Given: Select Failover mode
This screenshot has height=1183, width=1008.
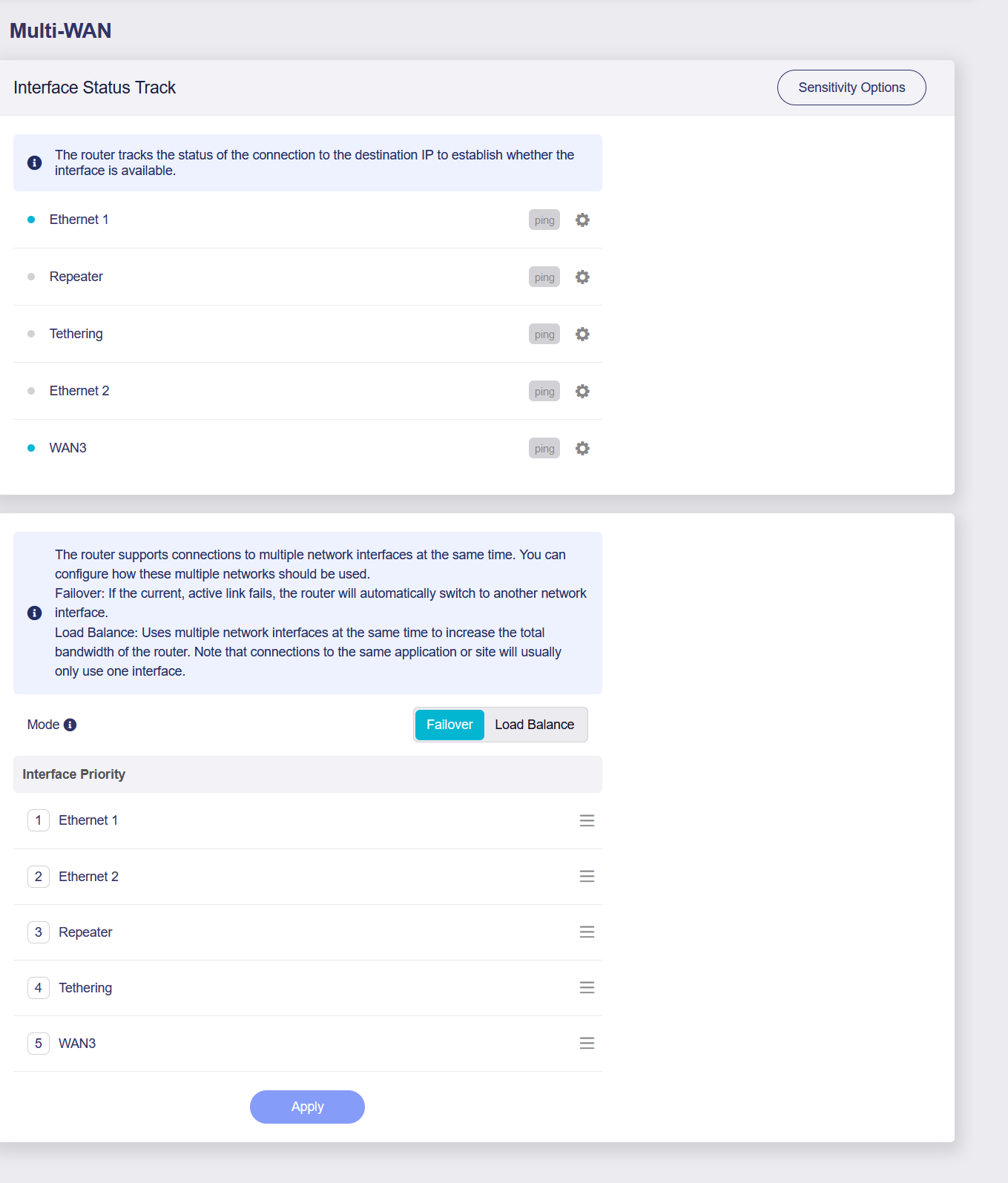Looking at the screenshot, I should pyautogui.click(x=449, y=725).
